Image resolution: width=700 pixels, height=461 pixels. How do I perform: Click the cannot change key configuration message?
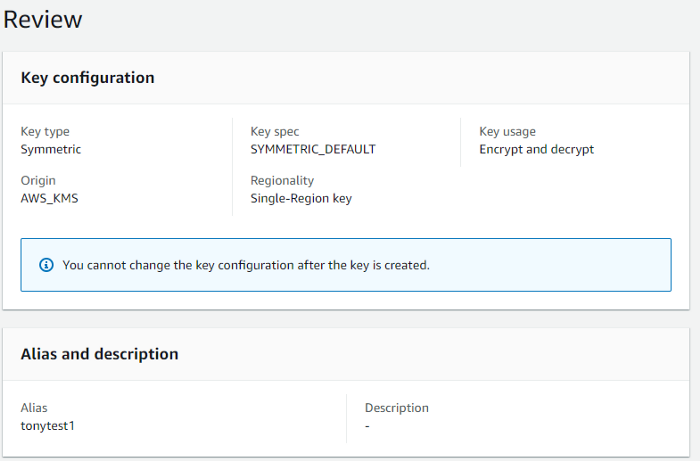246,265
